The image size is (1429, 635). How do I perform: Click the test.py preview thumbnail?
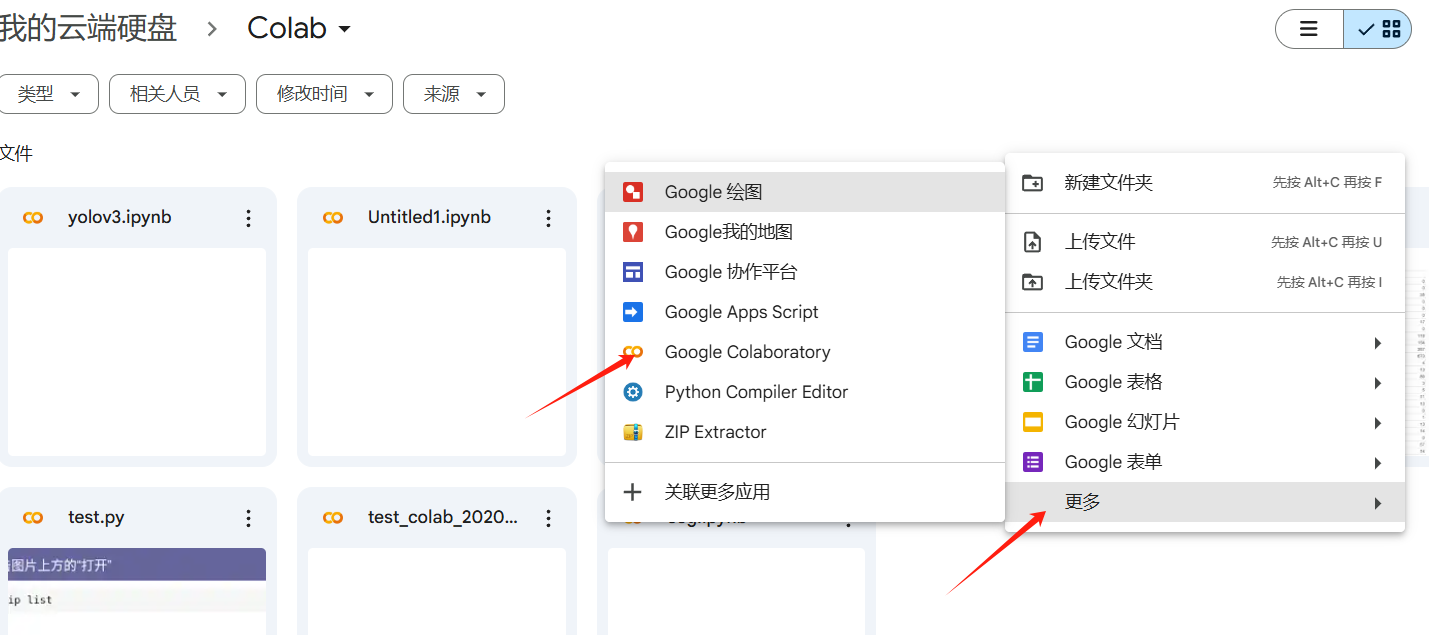pos(137,591)
